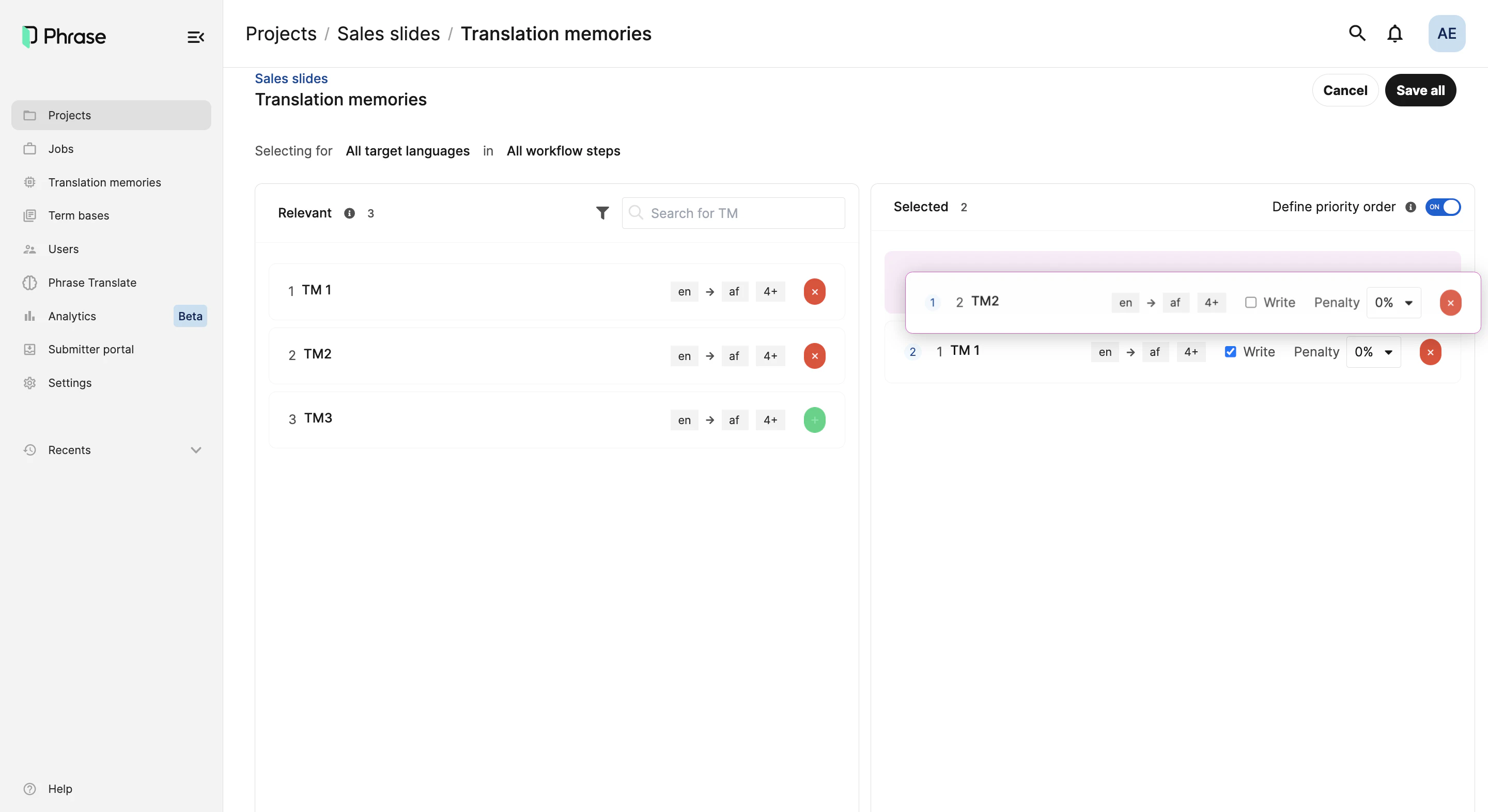Expand the Recents section
This screenshot has width=1488, height=812.
(196, 450)
